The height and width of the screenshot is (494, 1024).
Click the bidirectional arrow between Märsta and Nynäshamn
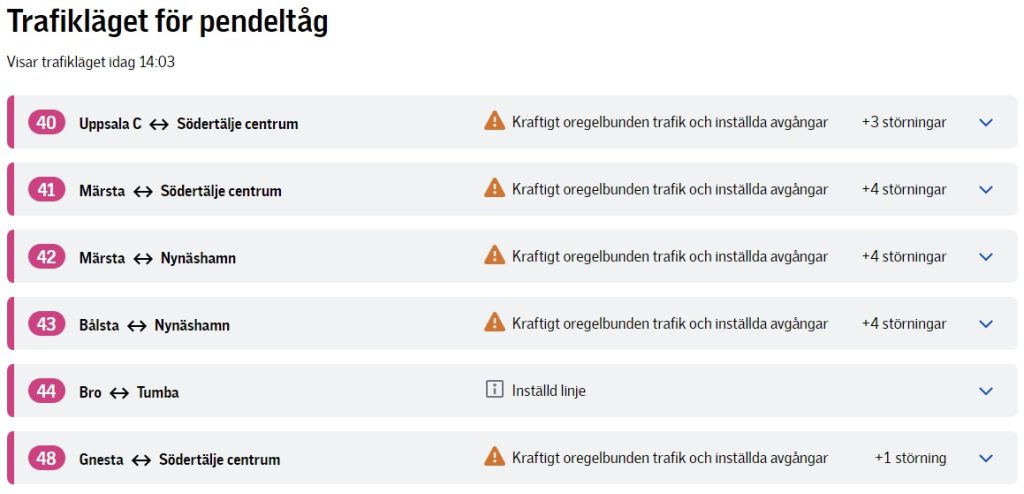[x=143, y=258]
